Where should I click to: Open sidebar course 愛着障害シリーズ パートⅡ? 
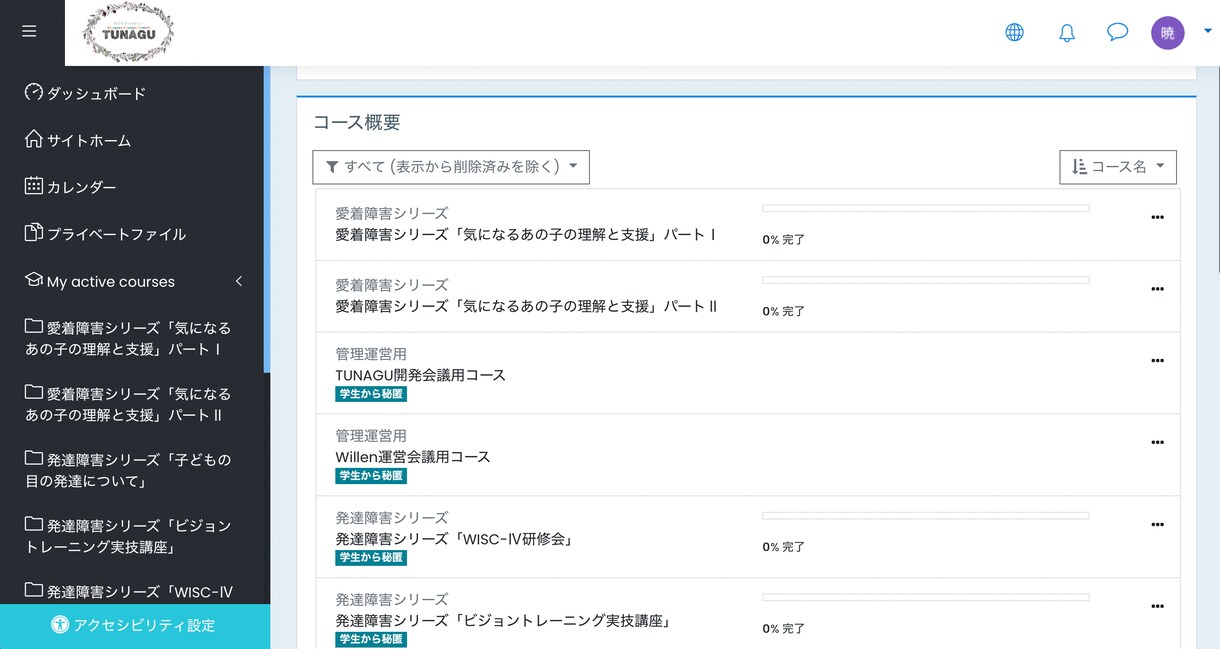(x=128, y=404)
